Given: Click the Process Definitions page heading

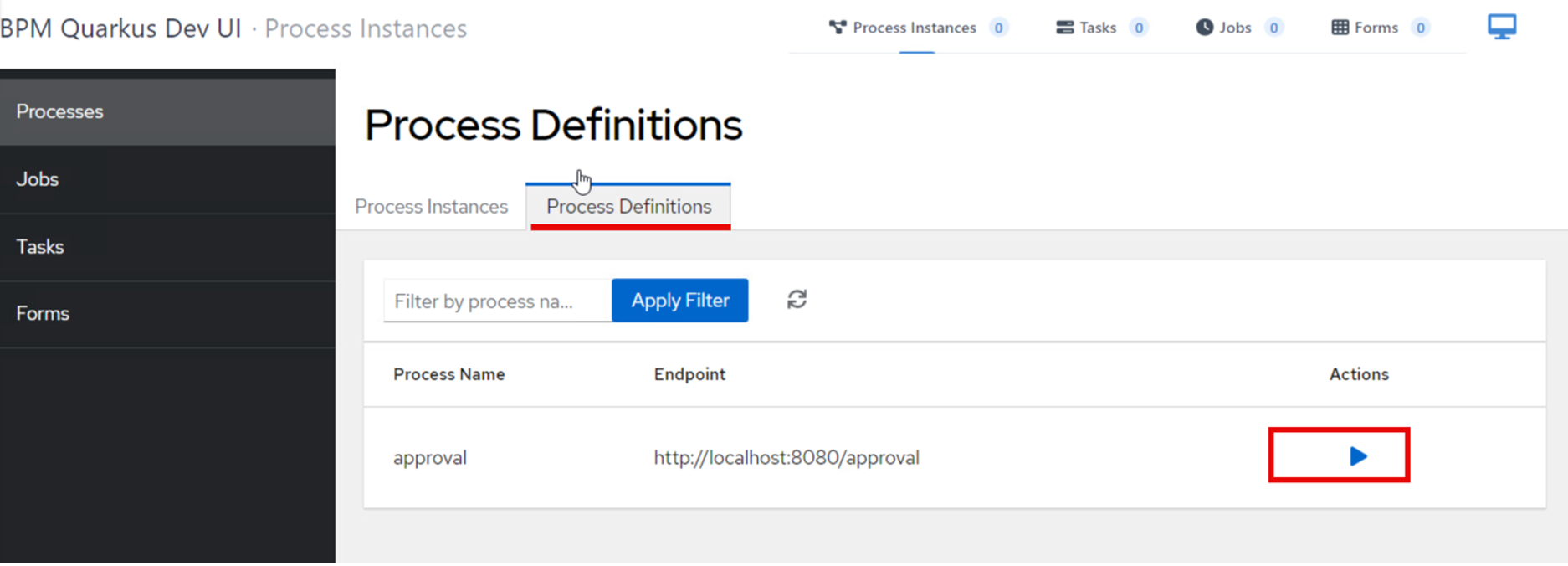Looking at the screenshot, I should click(x=553, y=125).
